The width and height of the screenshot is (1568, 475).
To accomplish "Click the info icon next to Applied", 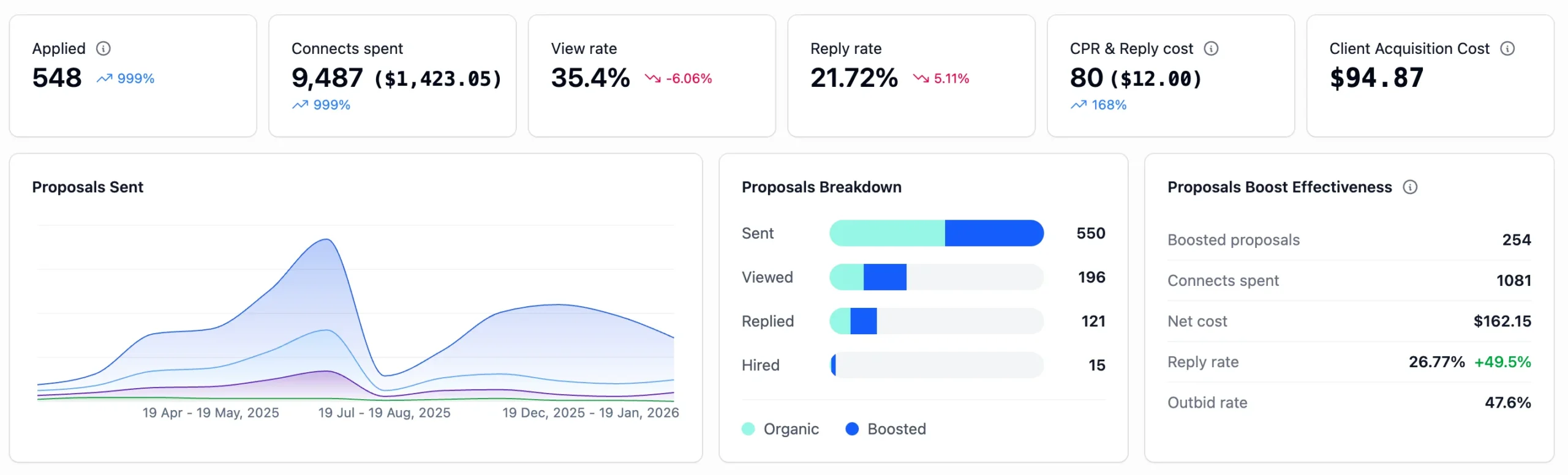I will click(x=104, y=48).
